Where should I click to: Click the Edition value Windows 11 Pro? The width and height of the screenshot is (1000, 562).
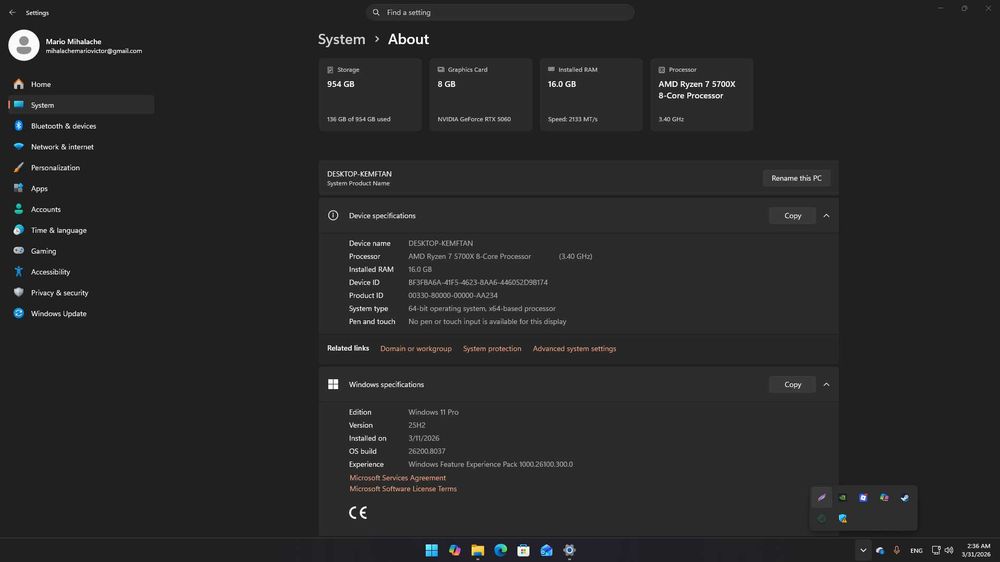(x=433, y=412)
